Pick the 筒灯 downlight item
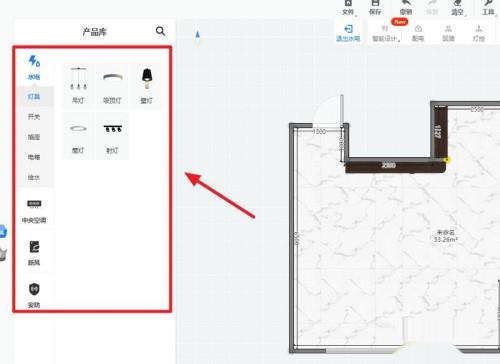This screenshot has width=500, height=364. coord(78,136)
